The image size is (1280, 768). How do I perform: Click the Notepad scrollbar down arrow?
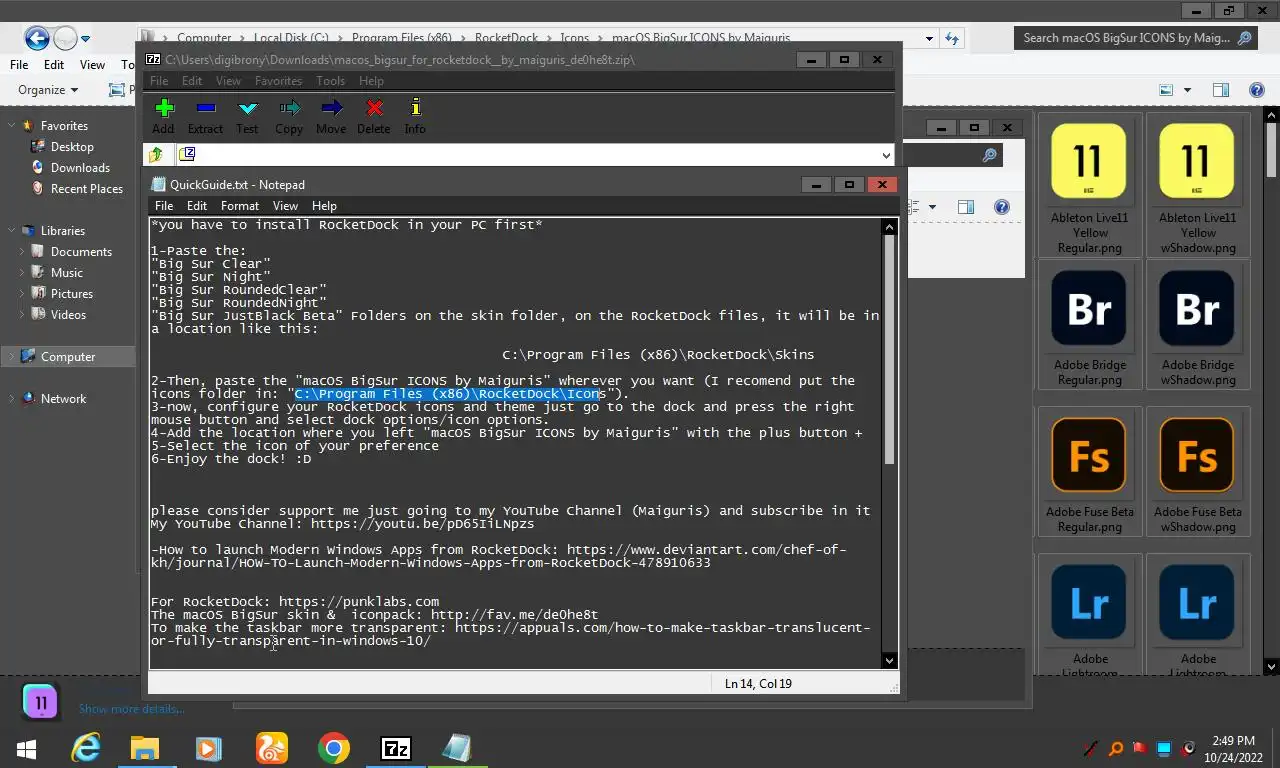point(890,660)
